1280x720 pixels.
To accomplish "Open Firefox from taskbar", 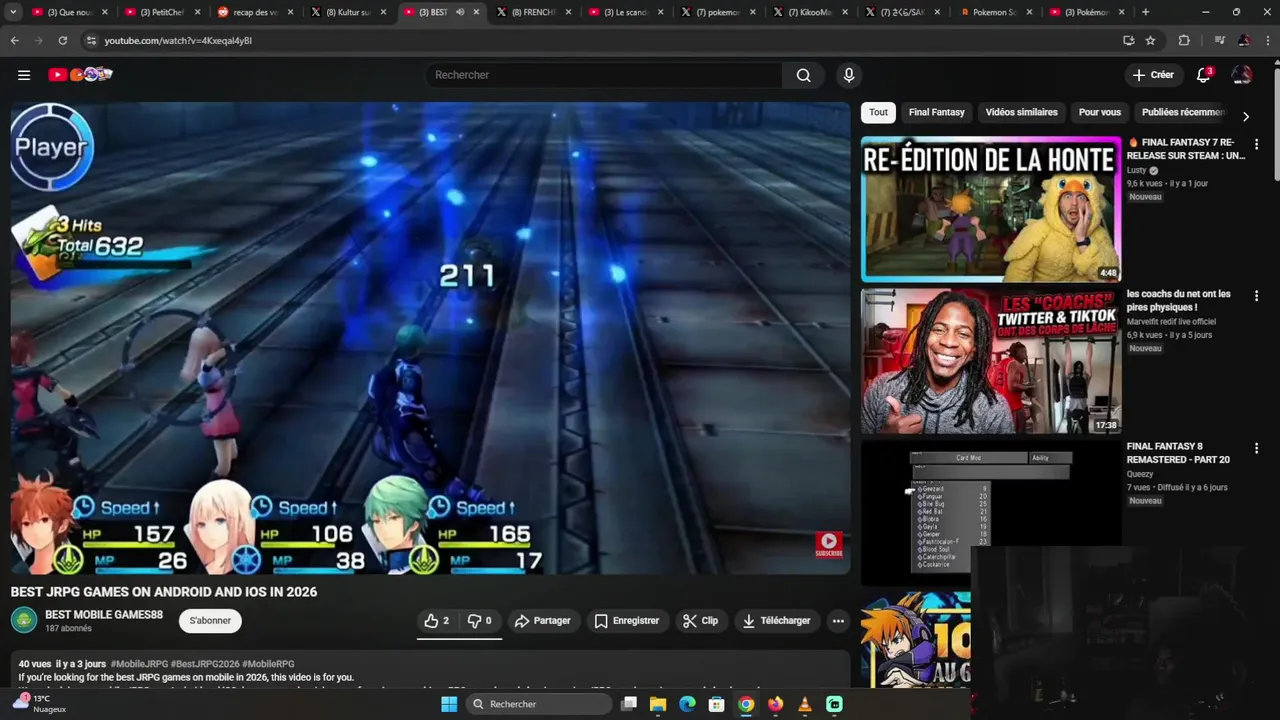I will click(775, 704).
